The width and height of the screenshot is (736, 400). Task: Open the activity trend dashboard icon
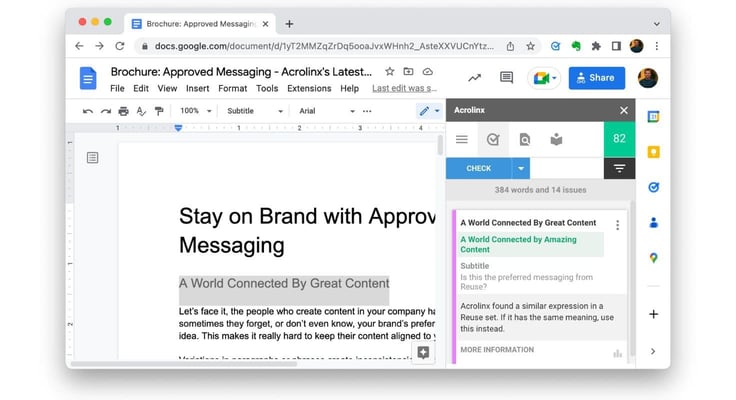(475, 78)
